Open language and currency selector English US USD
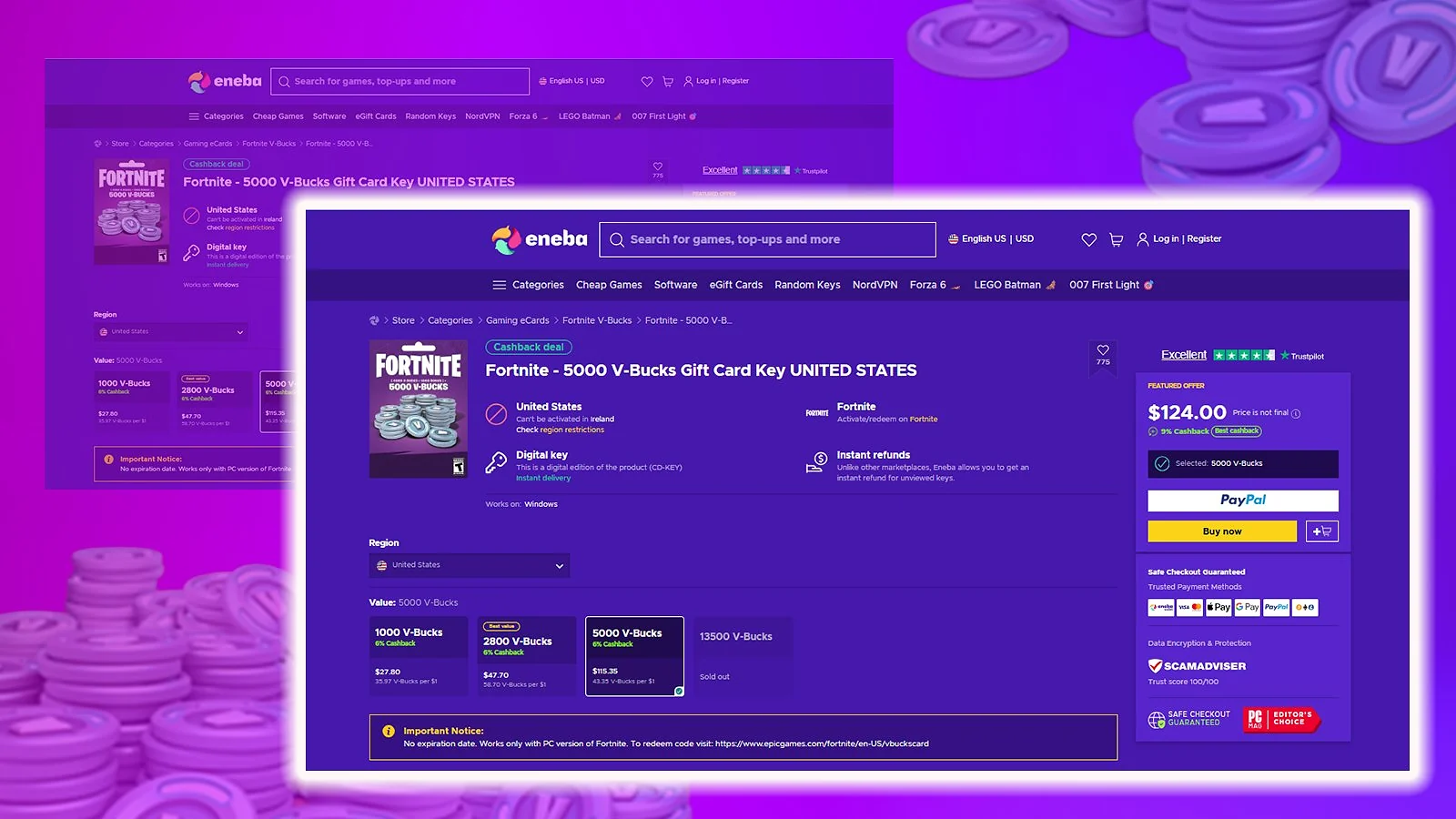This screenshot has width=1456, height=819. click(x=991, y=239)
